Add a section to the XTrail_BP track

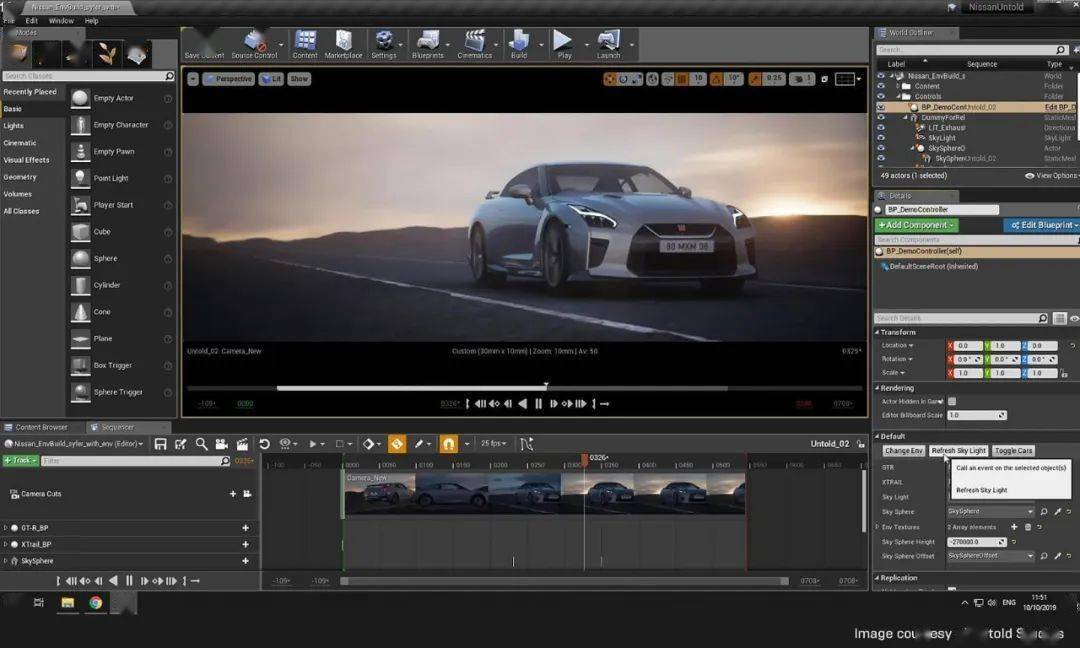[245, 545]
